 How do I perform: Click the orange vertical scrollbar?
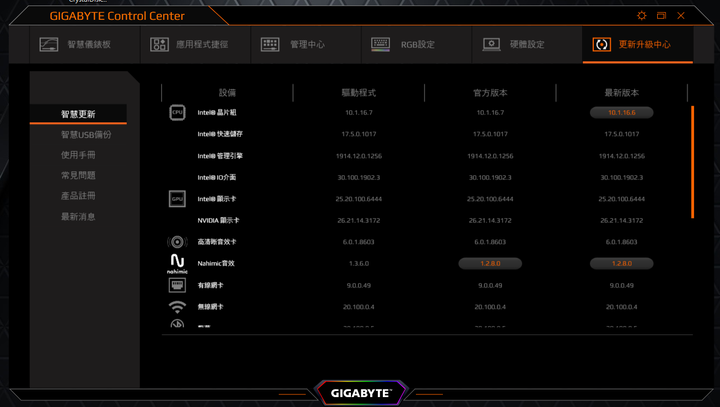(692, 162)
